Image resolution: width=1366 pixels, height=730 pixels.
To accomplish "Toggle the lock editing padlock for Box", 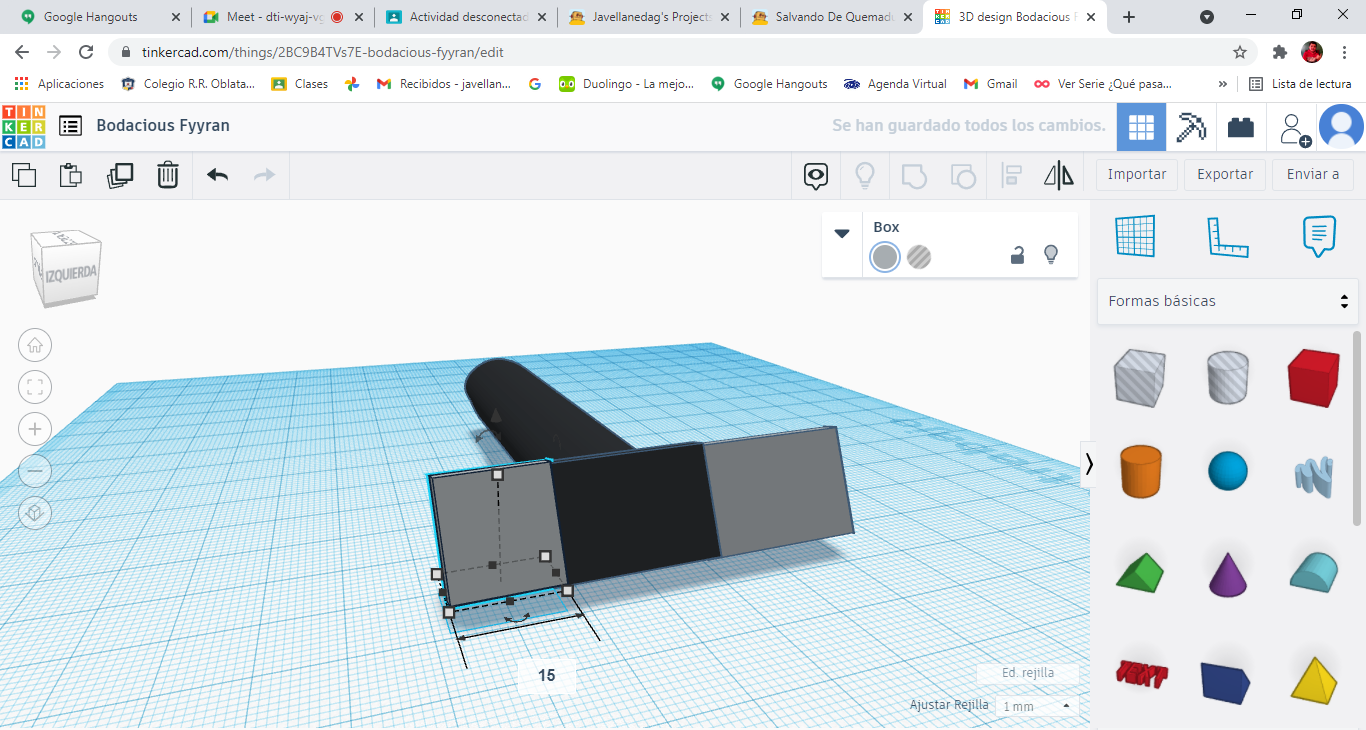I will click(x=1017, y=256).
